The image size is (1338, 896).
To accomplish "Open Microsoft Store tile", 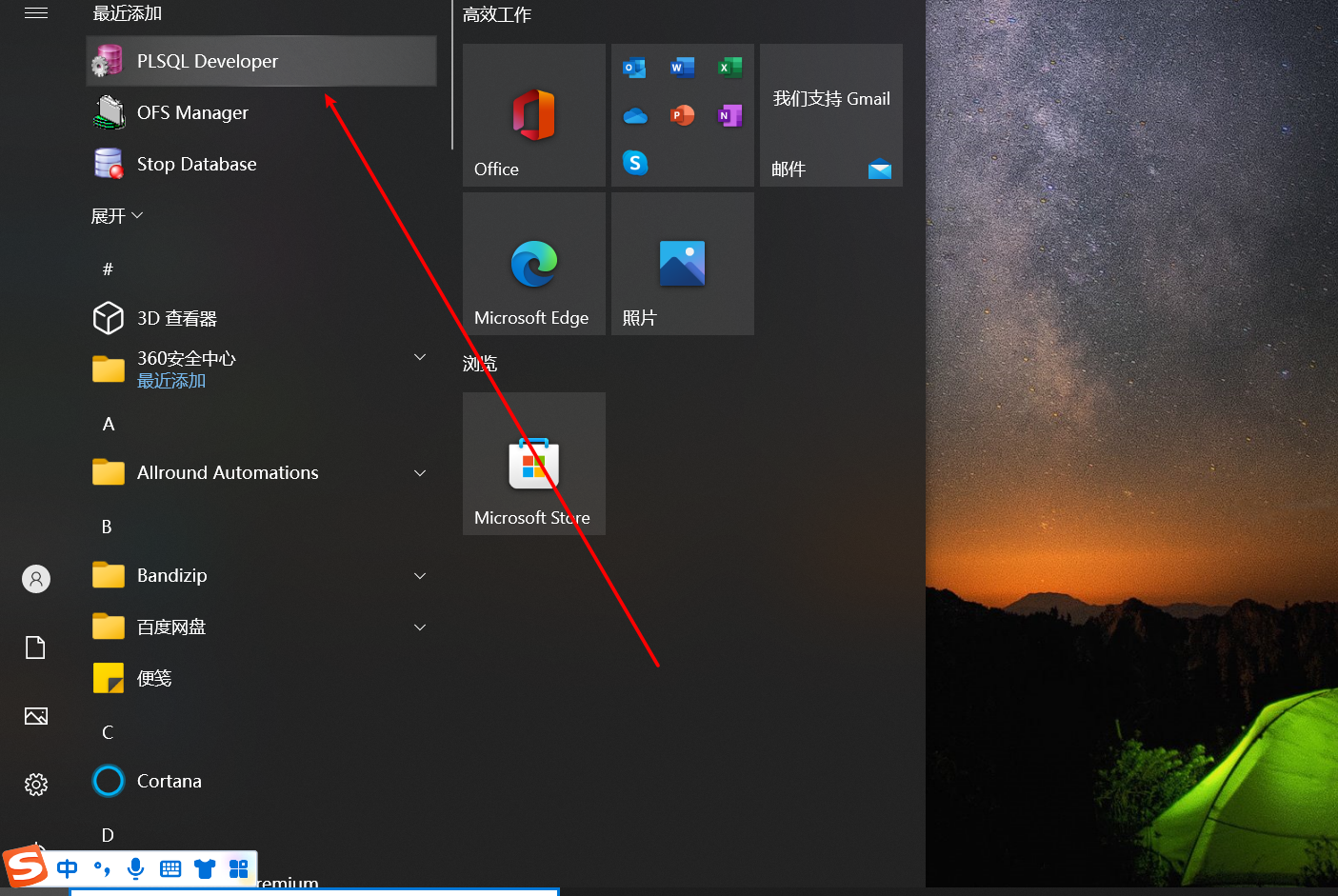I will [534, 464].
